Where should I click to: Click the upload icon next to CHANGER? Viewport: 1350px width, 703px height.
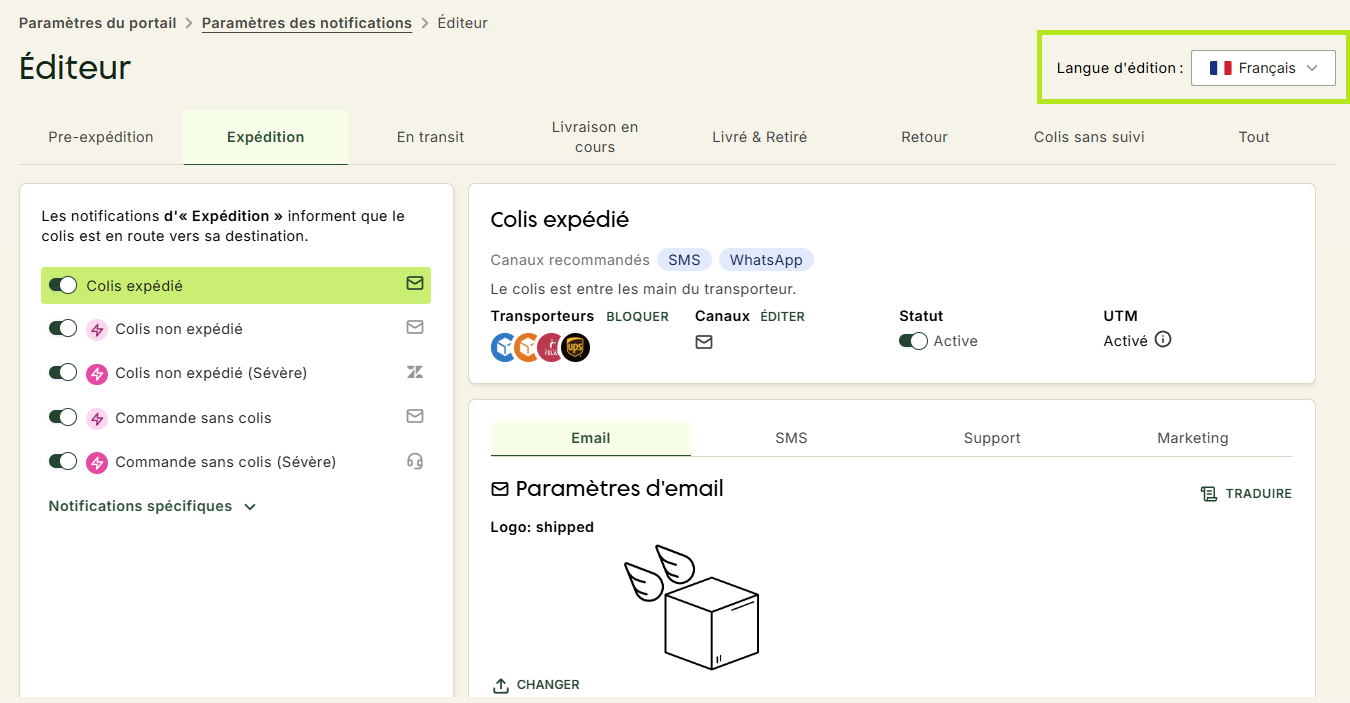point(501,686)
